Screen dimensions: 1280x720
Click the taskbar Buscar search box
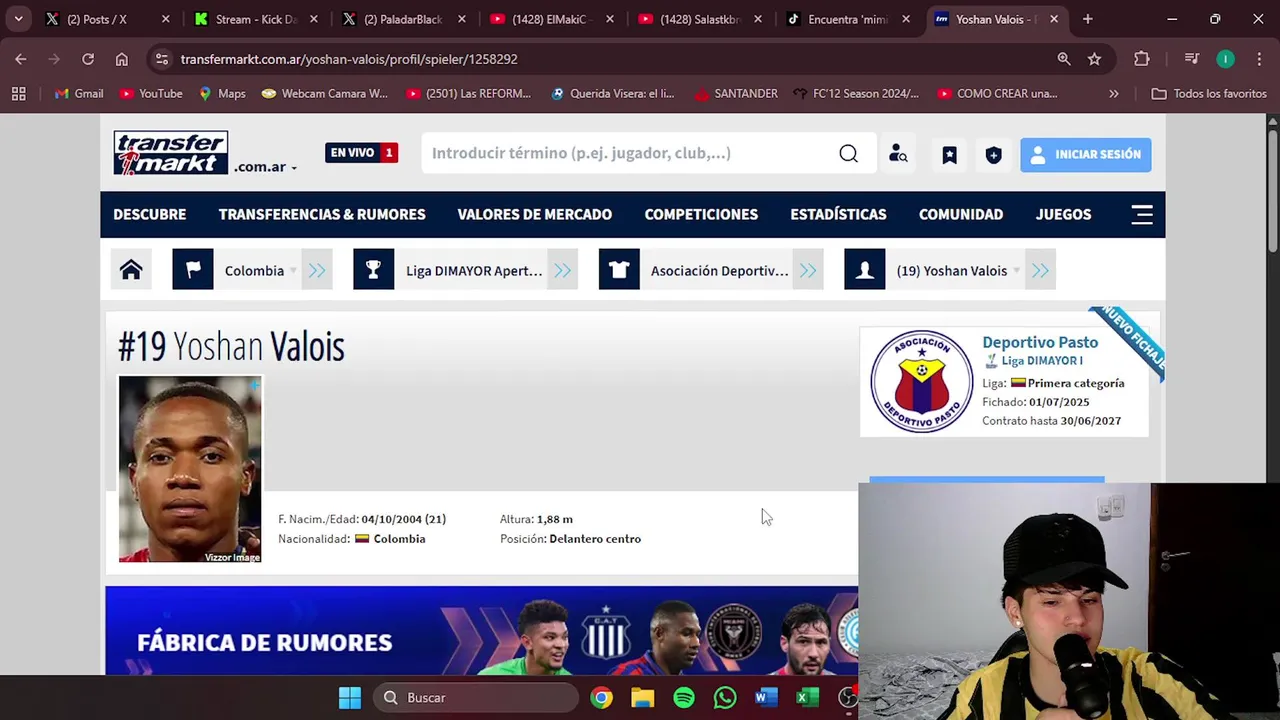coord(476,698)
